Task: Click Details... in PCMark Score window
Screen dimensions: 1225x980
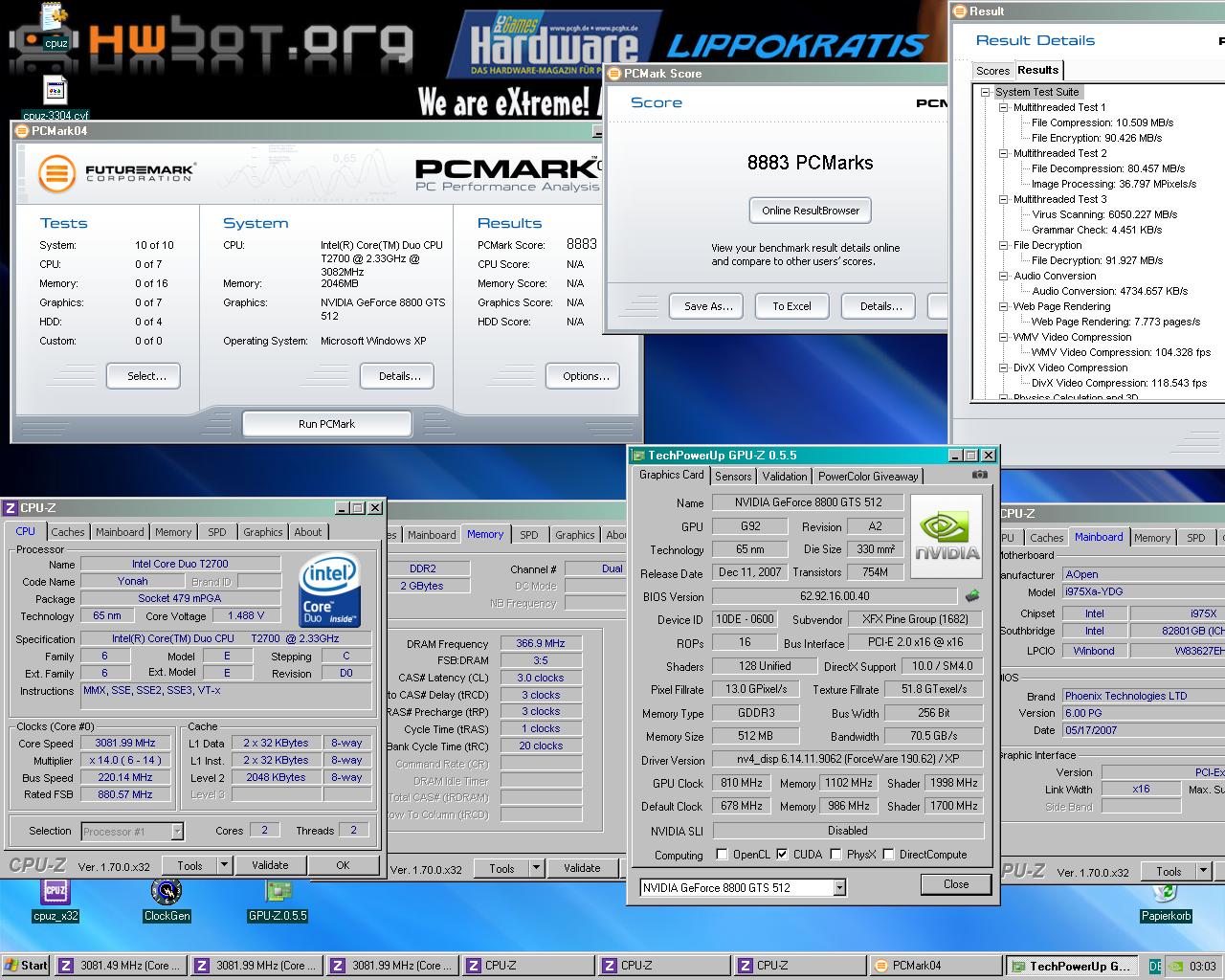Action: click(880, 306)
